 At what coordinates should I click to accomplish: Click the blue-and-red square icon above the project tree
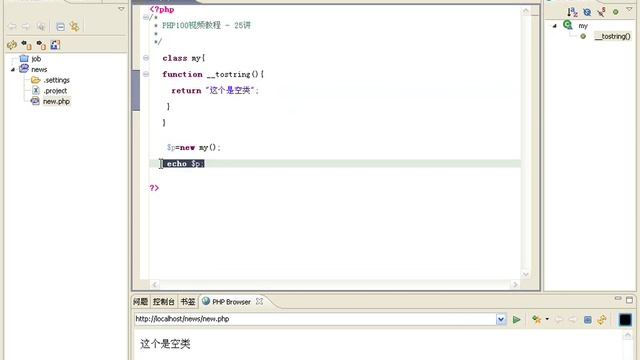[55, 45]
